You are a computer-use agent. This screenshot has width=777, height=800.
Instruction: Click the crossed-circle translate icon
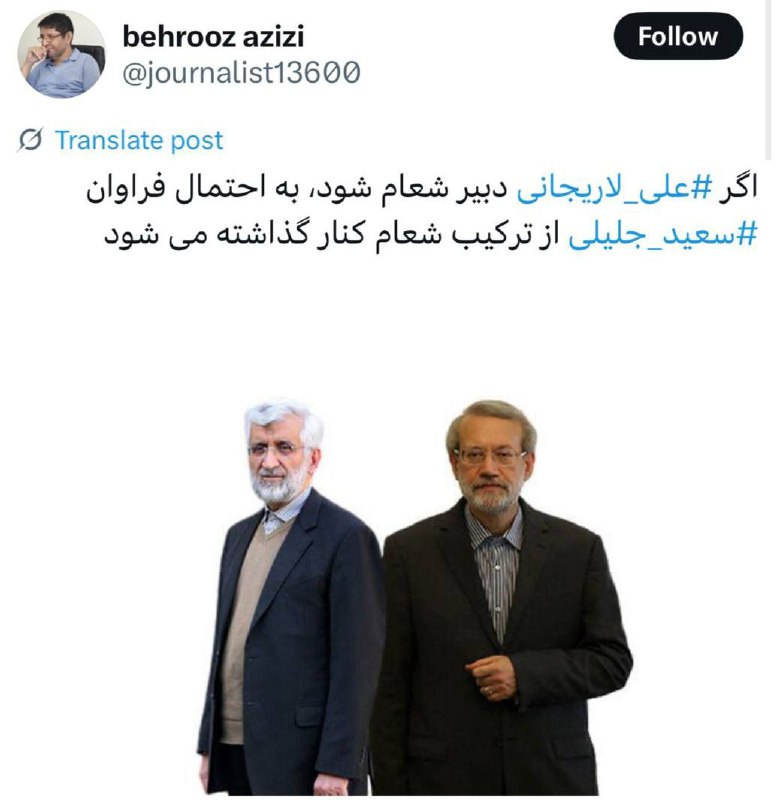pyautogui.click(x=30, y=140)
